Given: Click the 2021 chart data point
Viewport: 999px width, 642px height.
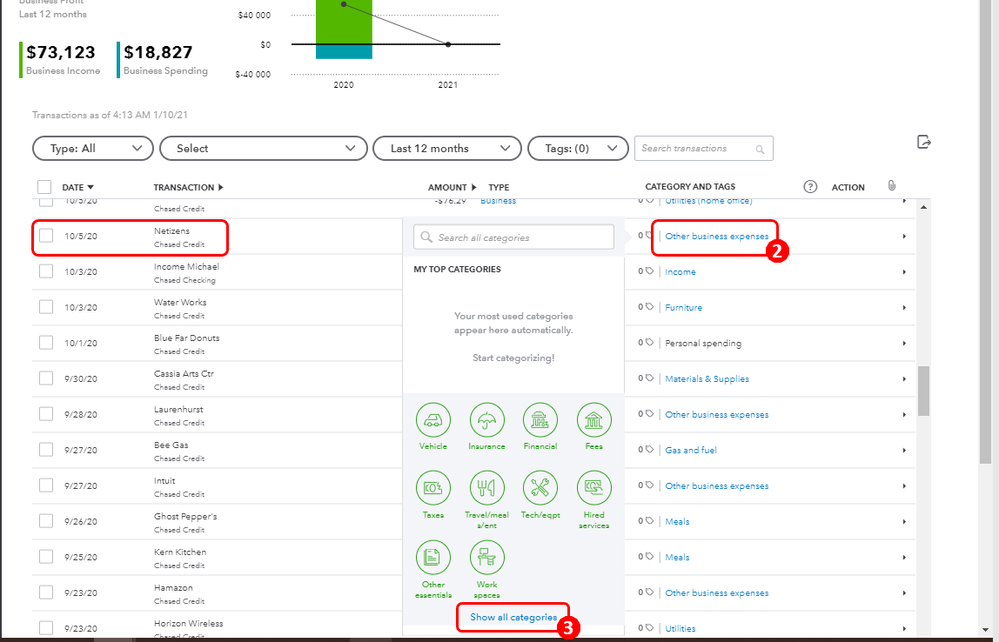Looking at the screenshot, I should pyautogui.click(x=448, y=44).
